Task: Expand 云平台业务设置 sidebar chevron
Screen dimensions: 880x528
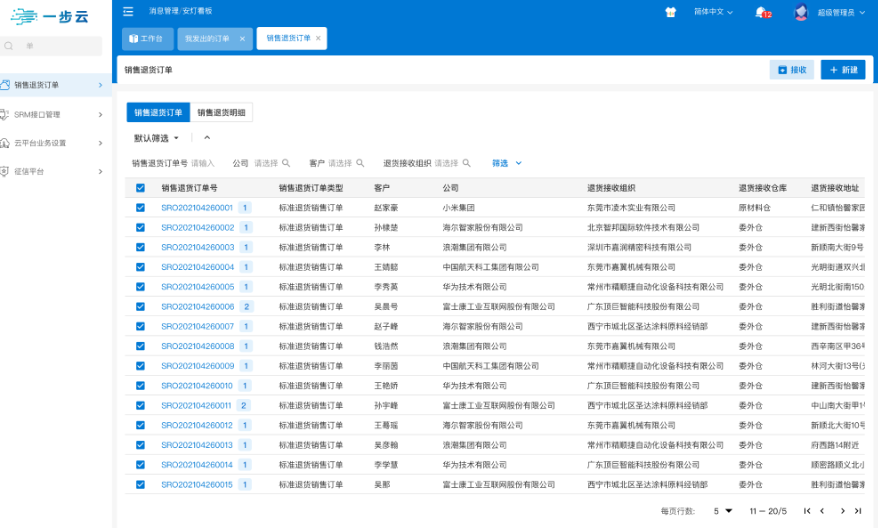Action: click(x=100, y=143)
